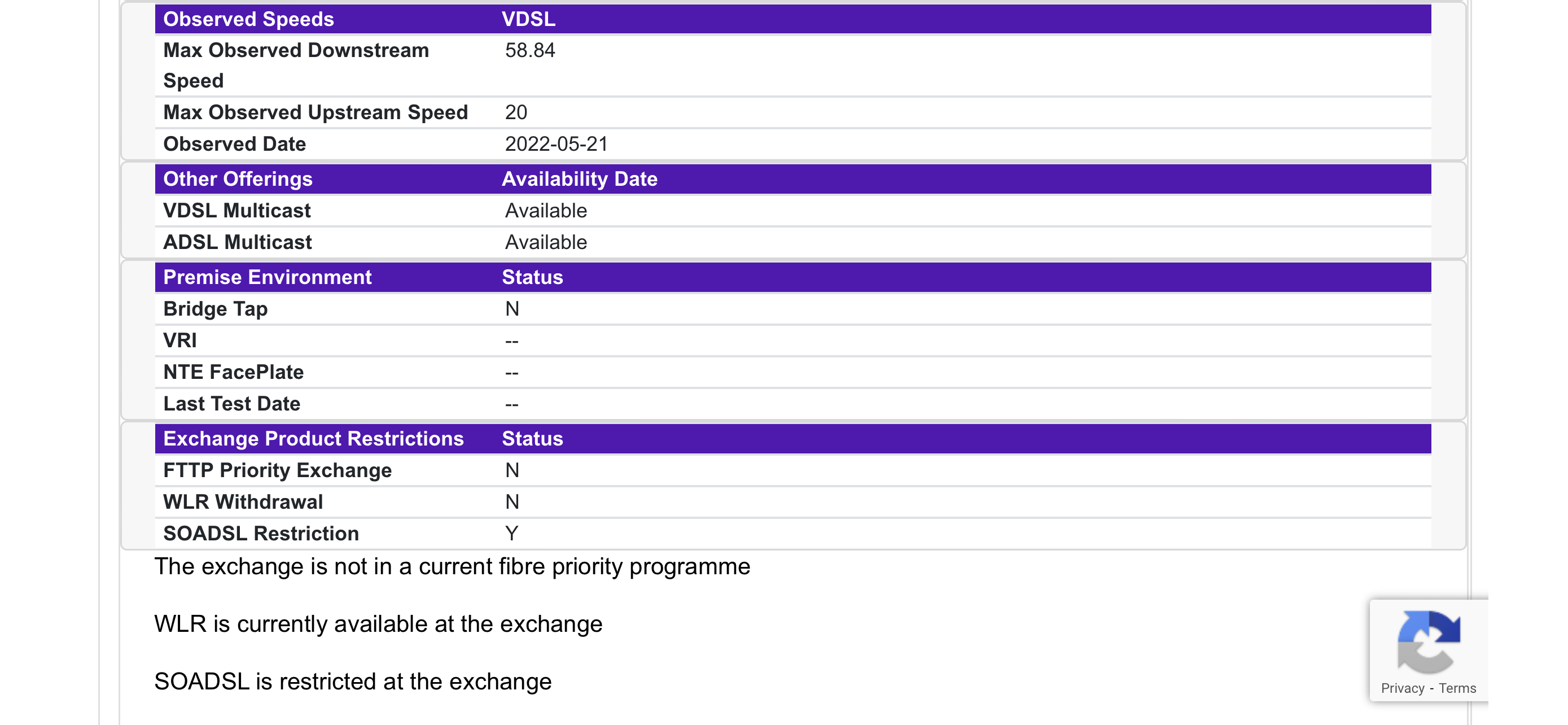
Task: Click the Other Offerings header
Action: pyautogui.click(x=238, y=179)
